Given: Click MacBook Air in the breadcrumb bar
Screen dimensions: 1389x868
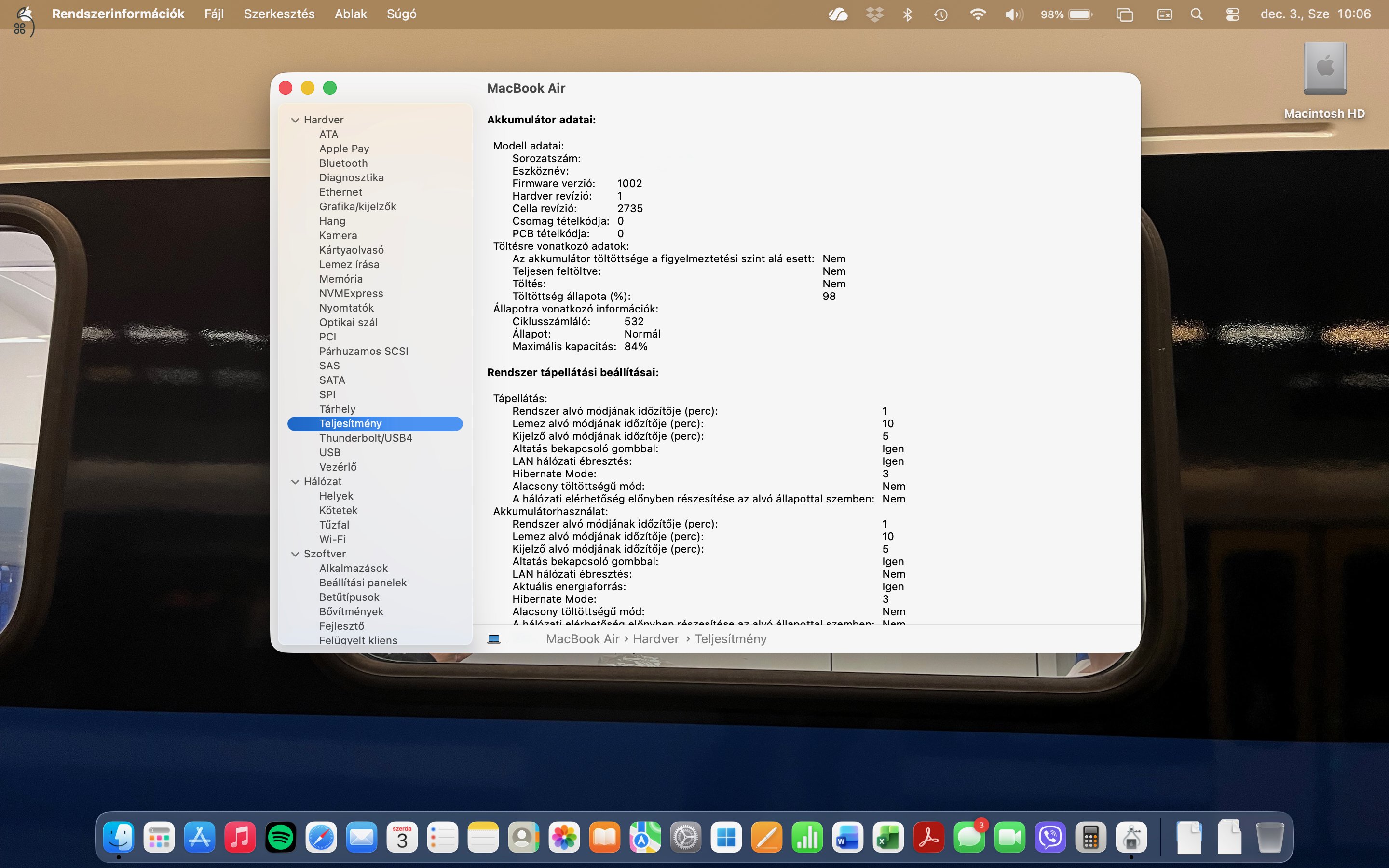Looking at the screenshot, I should (x=582, y=639).
